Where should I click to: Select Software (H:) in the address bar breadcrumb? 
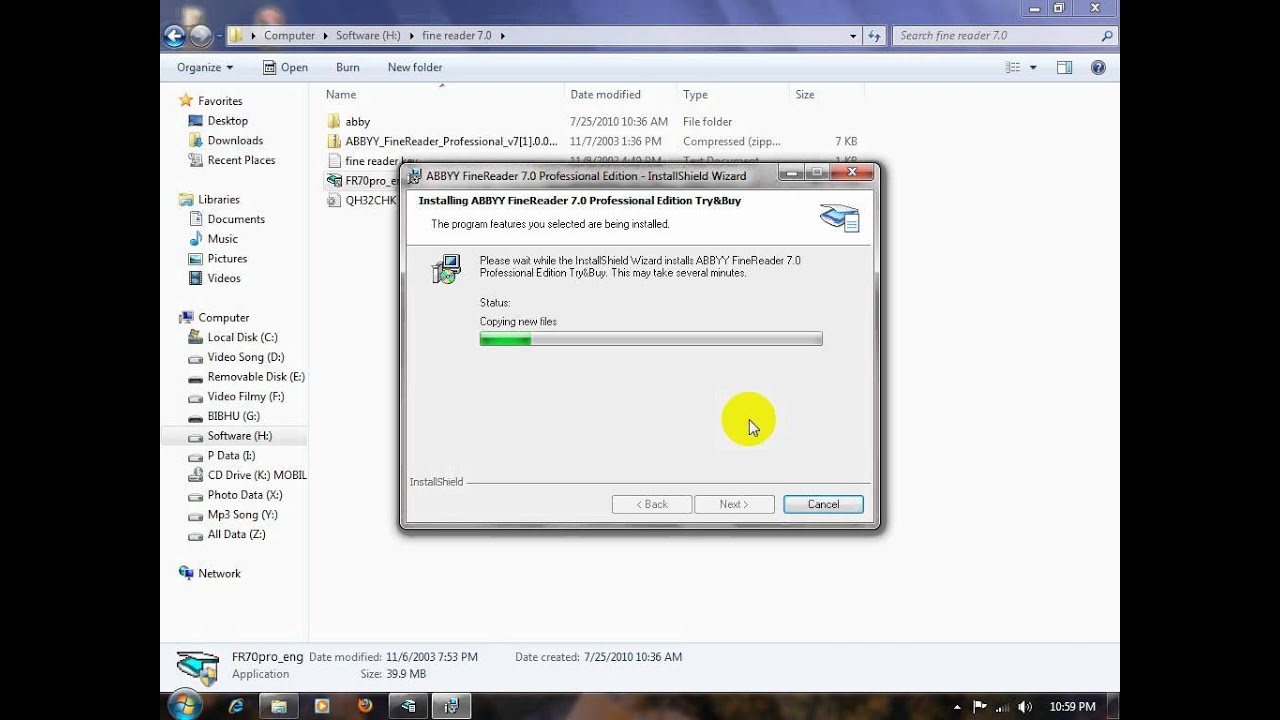pyautogui.click(x=368, y=36)
